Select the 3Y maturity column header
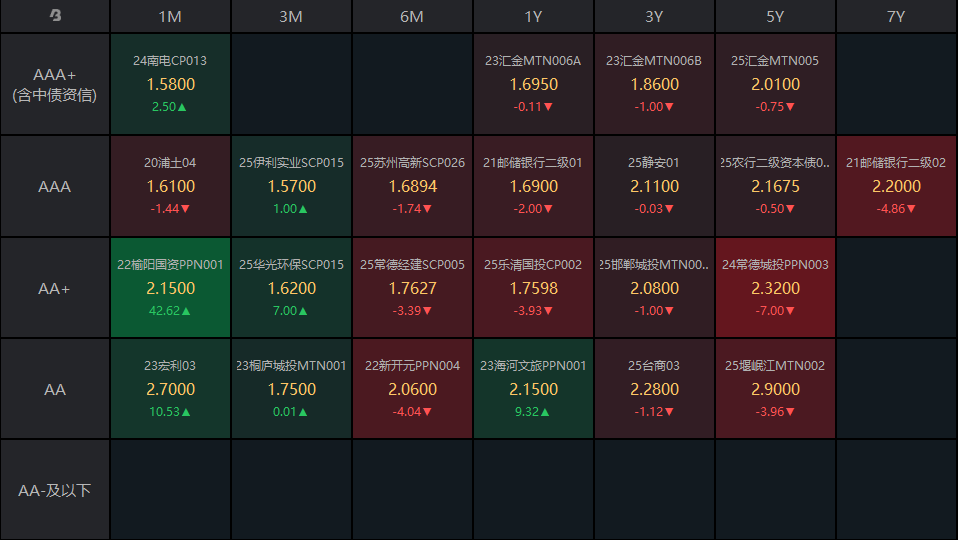Image resolution: width=958 pixels, height=540 pixels. tap(654, 16)
